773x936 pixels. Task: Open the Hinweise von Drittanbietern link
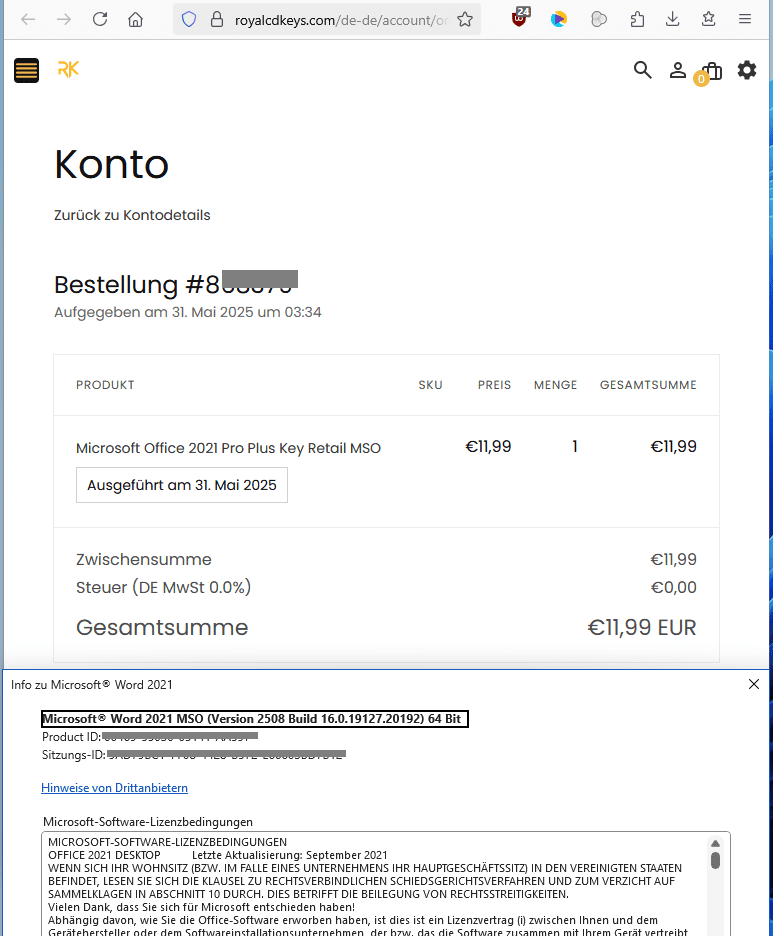[114, 788]
